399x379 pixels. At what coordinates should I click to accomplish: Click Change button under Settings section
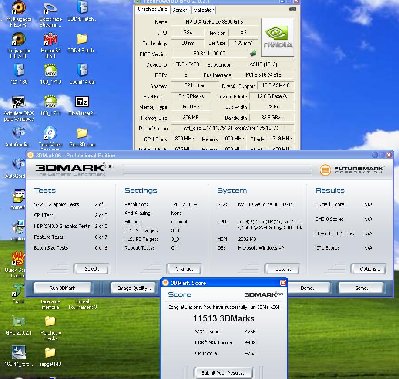point(184,269)
